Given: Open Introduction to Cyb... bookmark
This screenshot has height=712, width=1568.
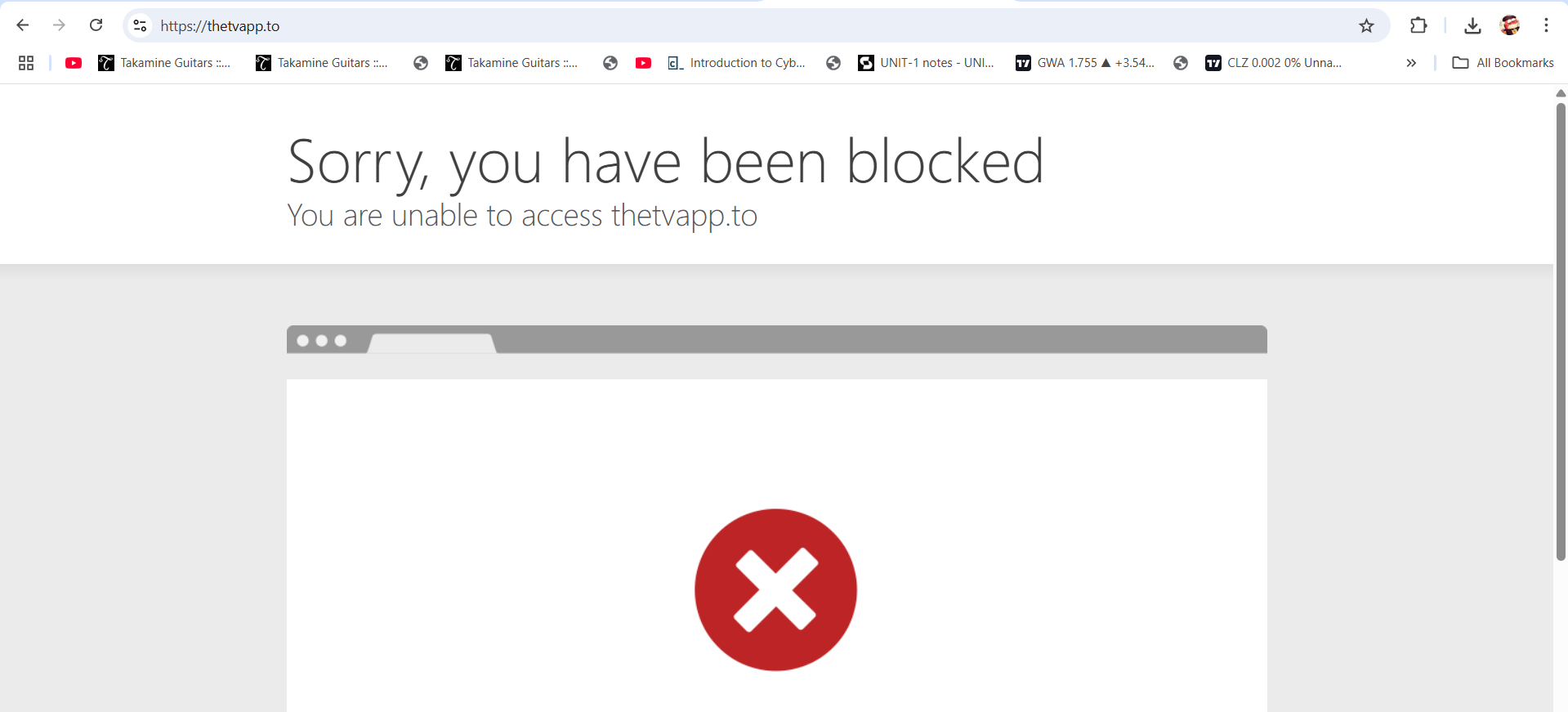Looking at the screenshot, I should [736, 63].
